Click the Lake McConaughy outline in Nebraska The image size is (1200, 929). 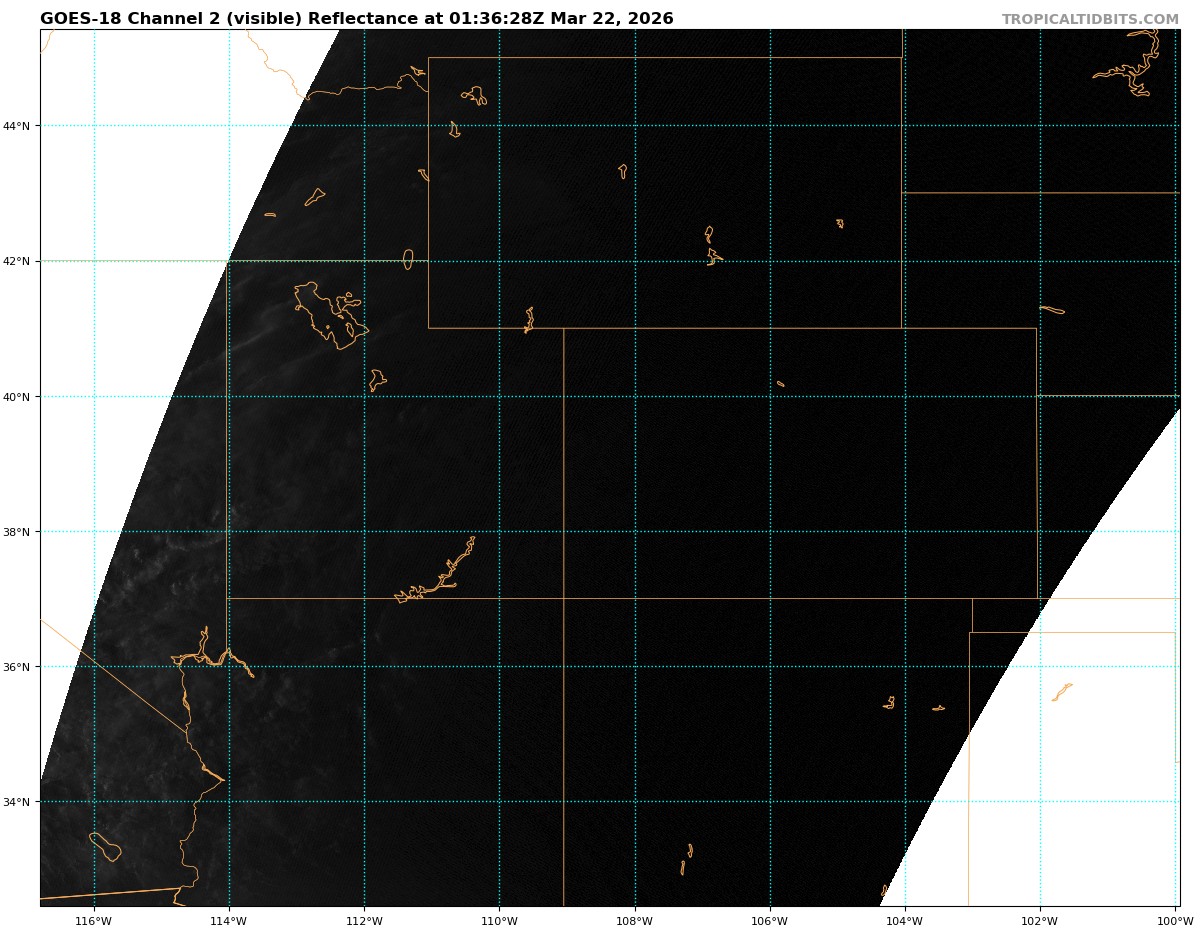[1052, 309]
